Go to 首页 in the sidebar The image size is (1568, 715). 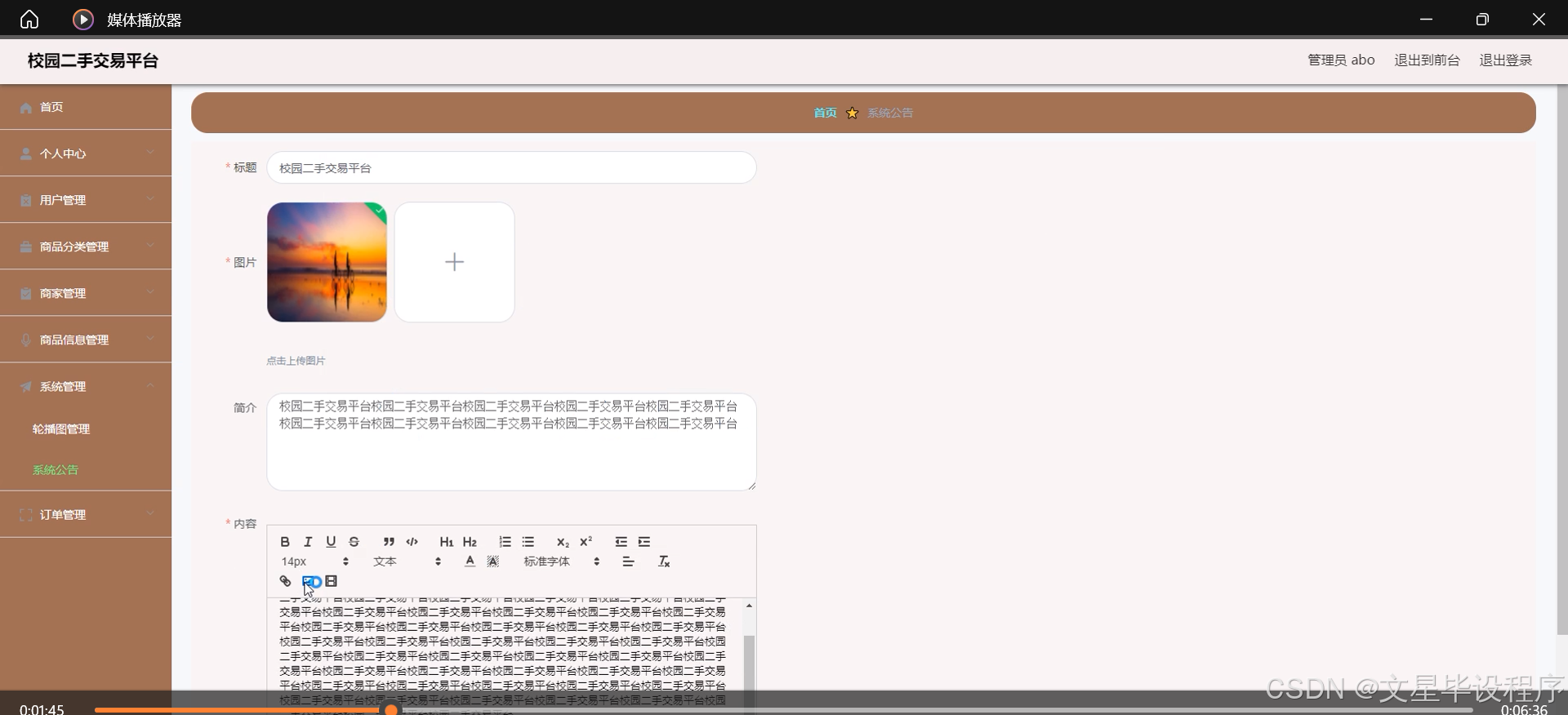tap(86, 107)
